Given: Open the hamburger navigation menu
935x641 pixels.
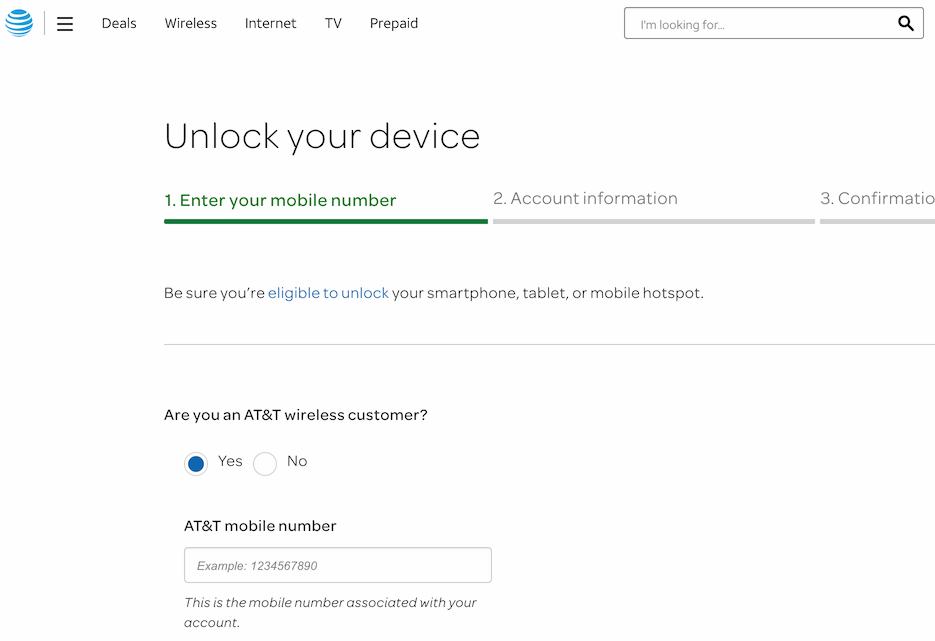Looking at the screenshot, I should [x=65, y=24].
